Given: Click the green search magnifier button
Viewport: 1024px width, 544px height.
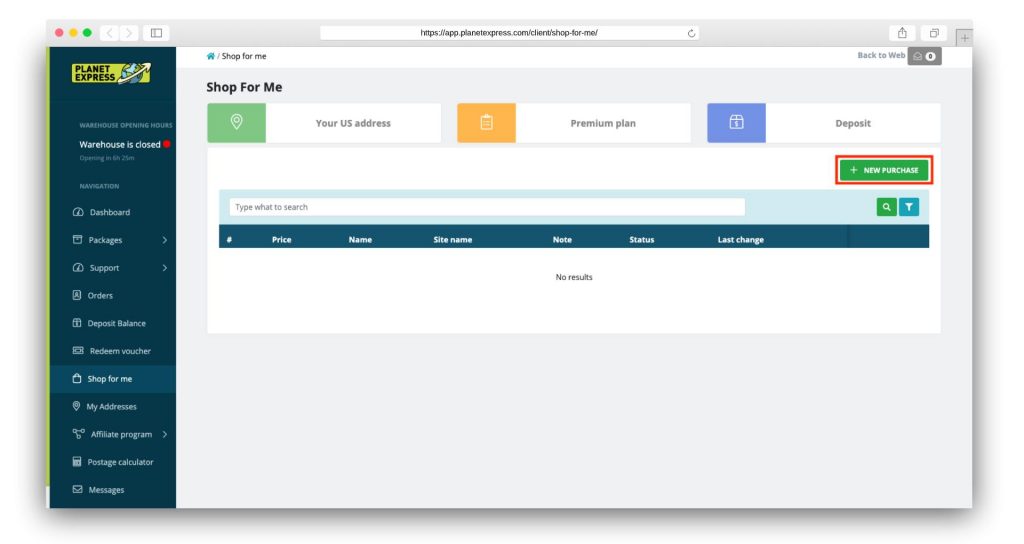Looking at the screenshot, I should pyautogui.click(x=886, y=207).
